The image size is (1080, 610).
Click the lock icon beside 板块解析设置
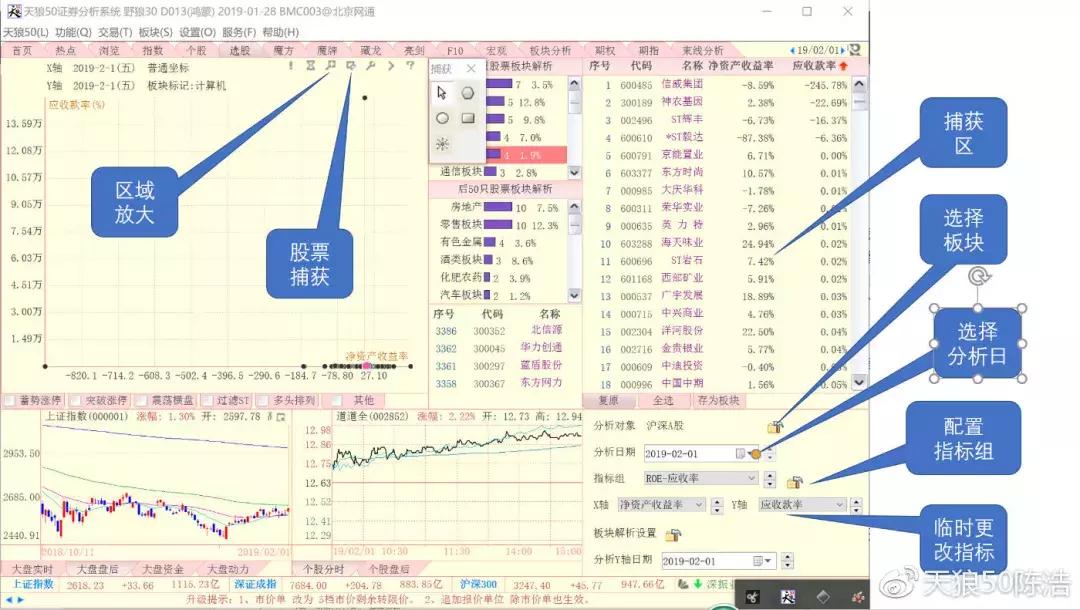point(673,533)
